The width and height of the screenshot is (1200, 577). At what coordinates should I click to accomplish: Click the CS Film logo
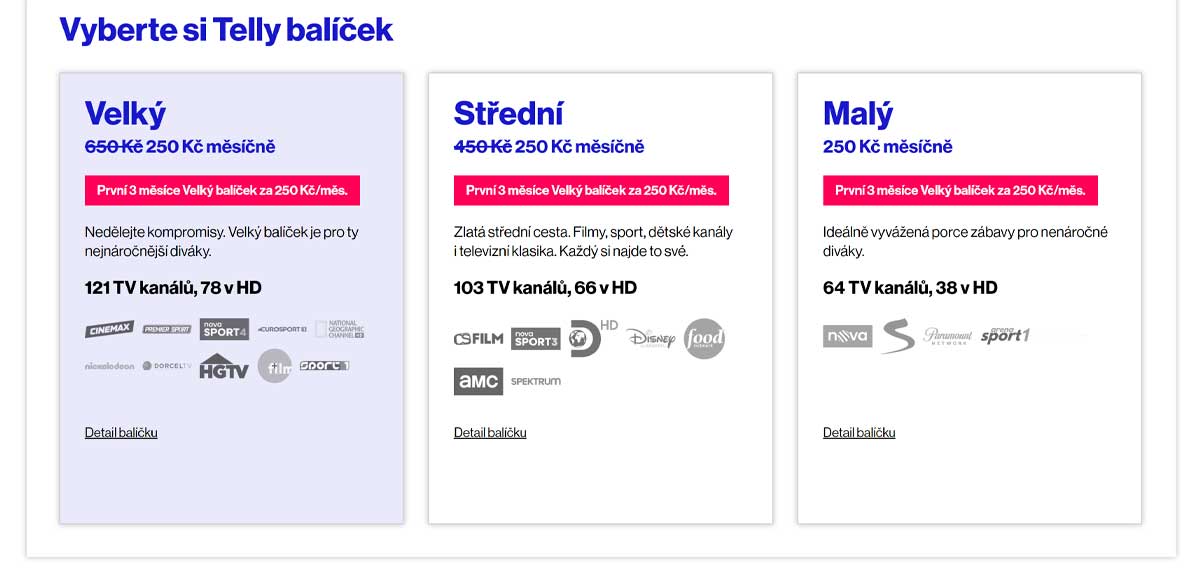click(x=478, y=339)
